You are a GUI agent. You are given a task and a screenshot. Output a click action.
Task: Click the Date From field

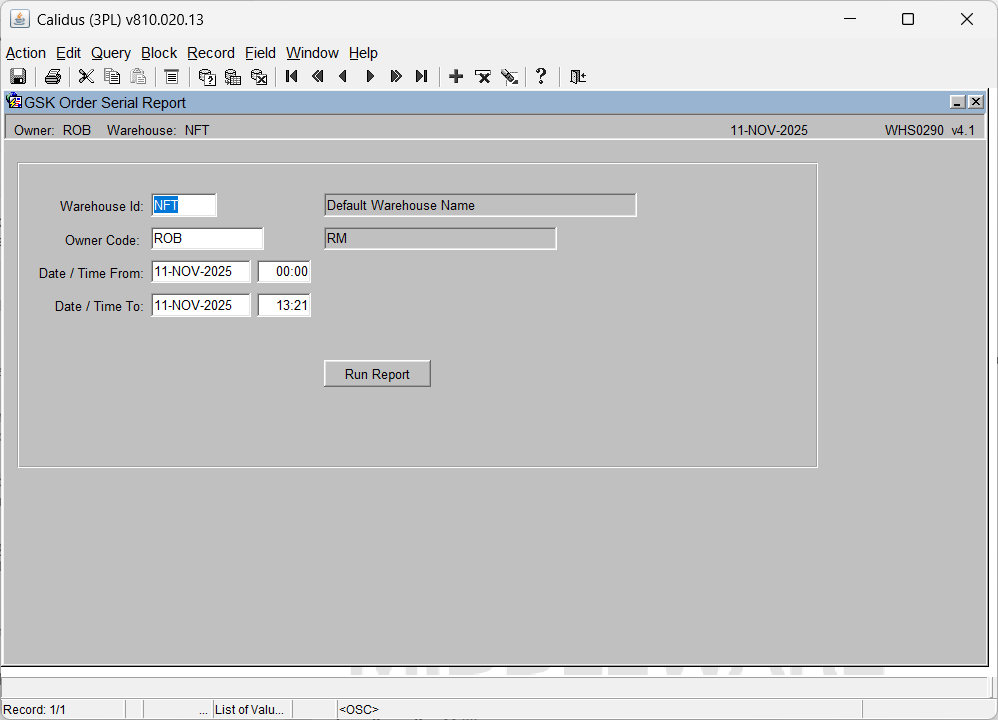[200, 272]
